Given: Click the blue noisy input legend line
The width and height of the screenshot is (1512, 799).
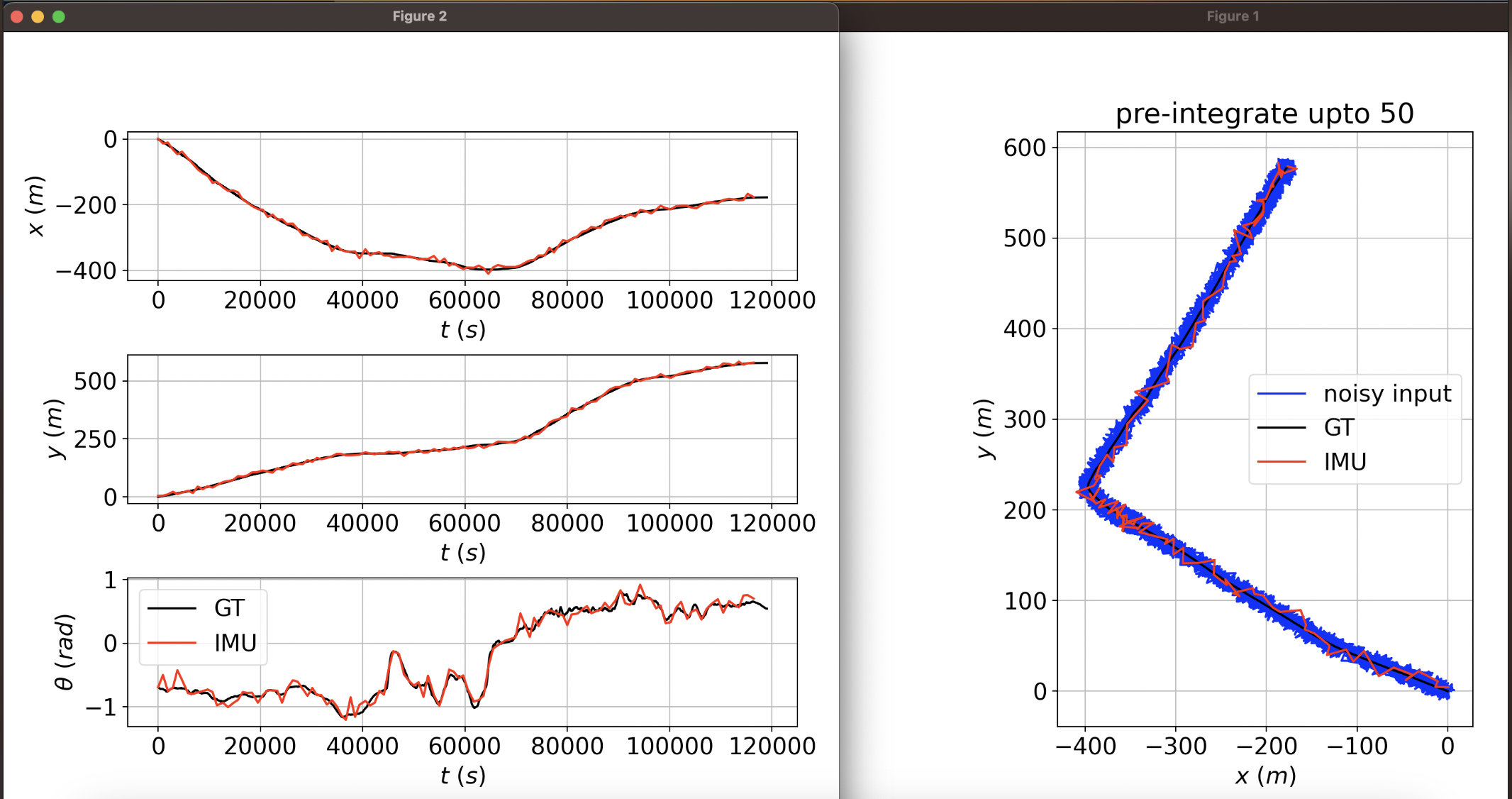Looking at the screenshot, I should [x=1281, y=393].
